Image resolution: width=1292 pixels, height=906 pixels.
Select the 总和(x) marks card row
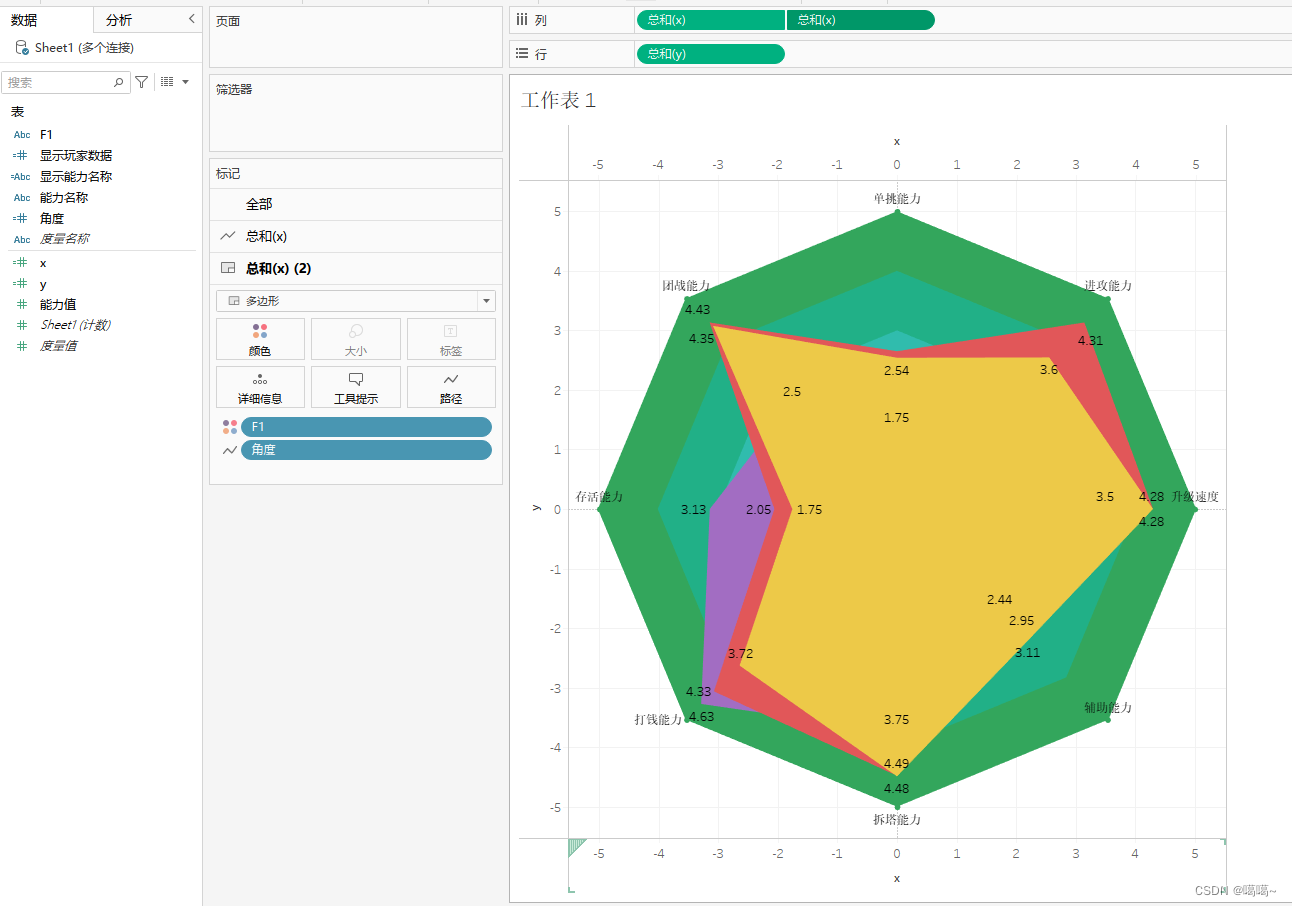click(355, 236)
